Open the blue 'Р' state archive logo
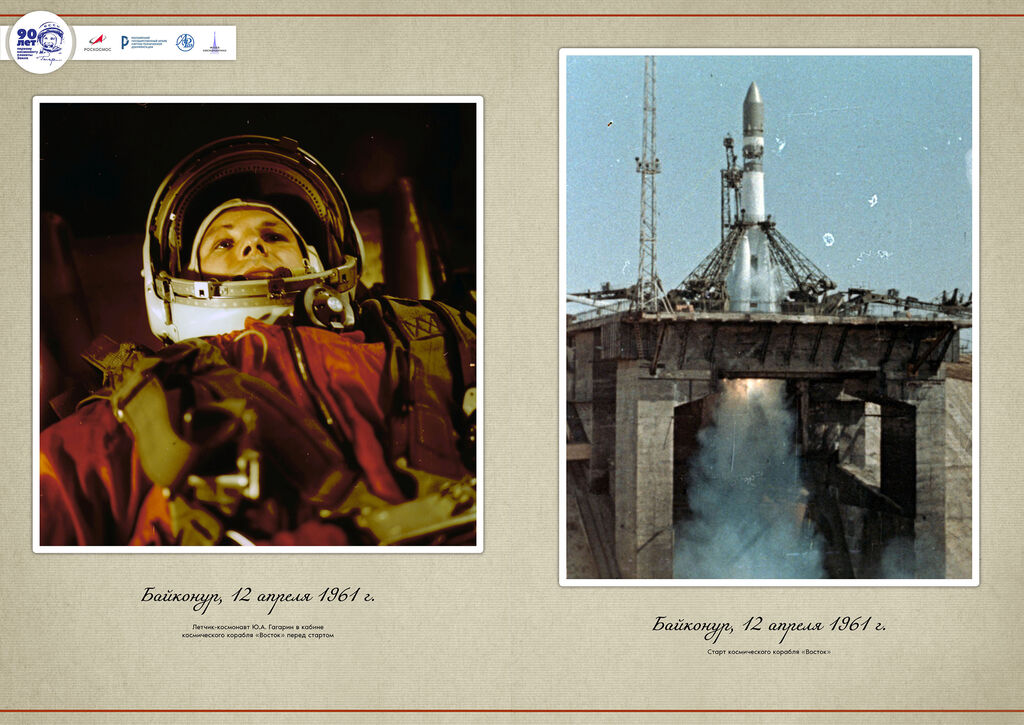The image size is (1024, 725). coord(144,42)
